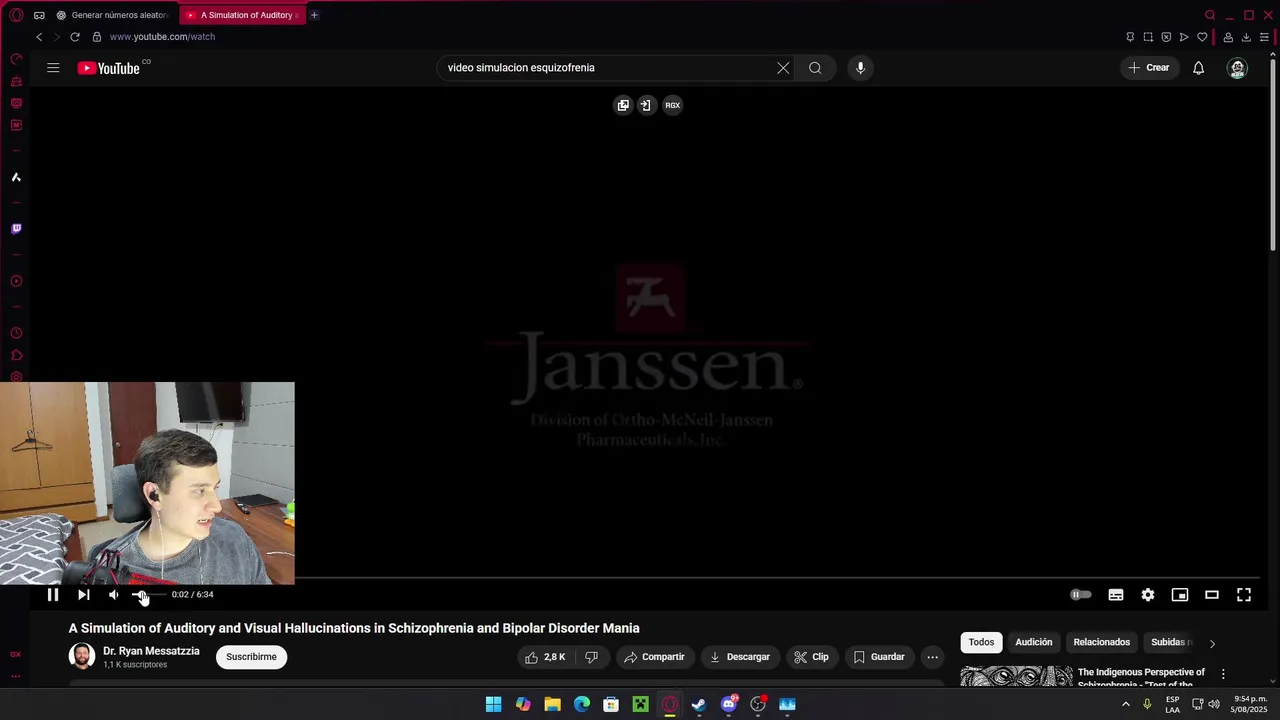This screenshot has width=1280, height=720.
Task: Open File Explorer from taskbar
Action: 552,704
